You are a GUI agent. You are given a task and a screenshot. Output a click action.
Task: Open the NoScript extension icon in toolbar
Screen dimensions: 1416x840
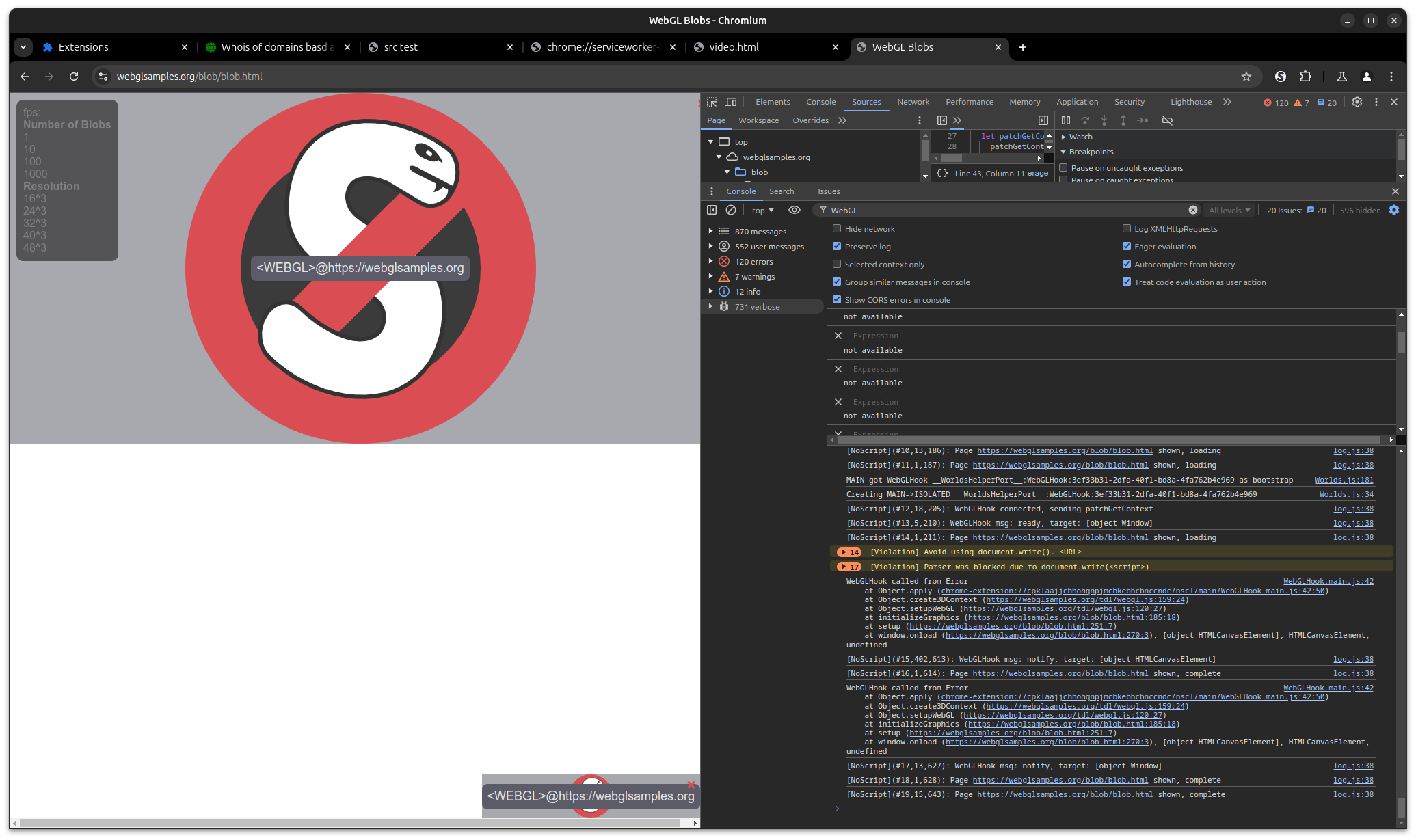tap(1281, 77)
